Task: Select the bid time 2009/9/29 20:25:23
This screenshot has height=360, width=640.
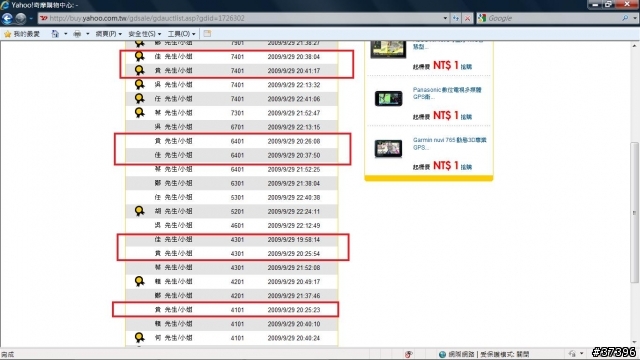Action: [x=293, y=310]
